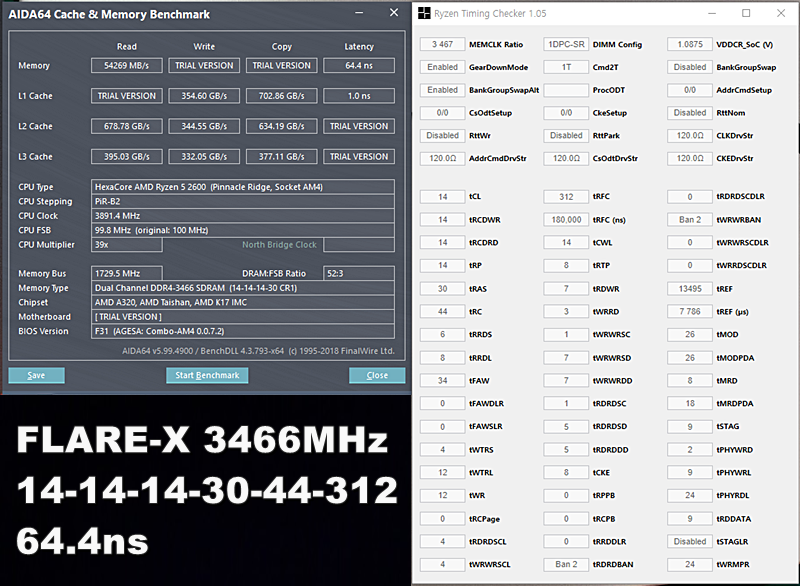This screenshot has width=800, height=586.
Task: Click the MEMCLK Ratio value field
Action: coord(442,44)
